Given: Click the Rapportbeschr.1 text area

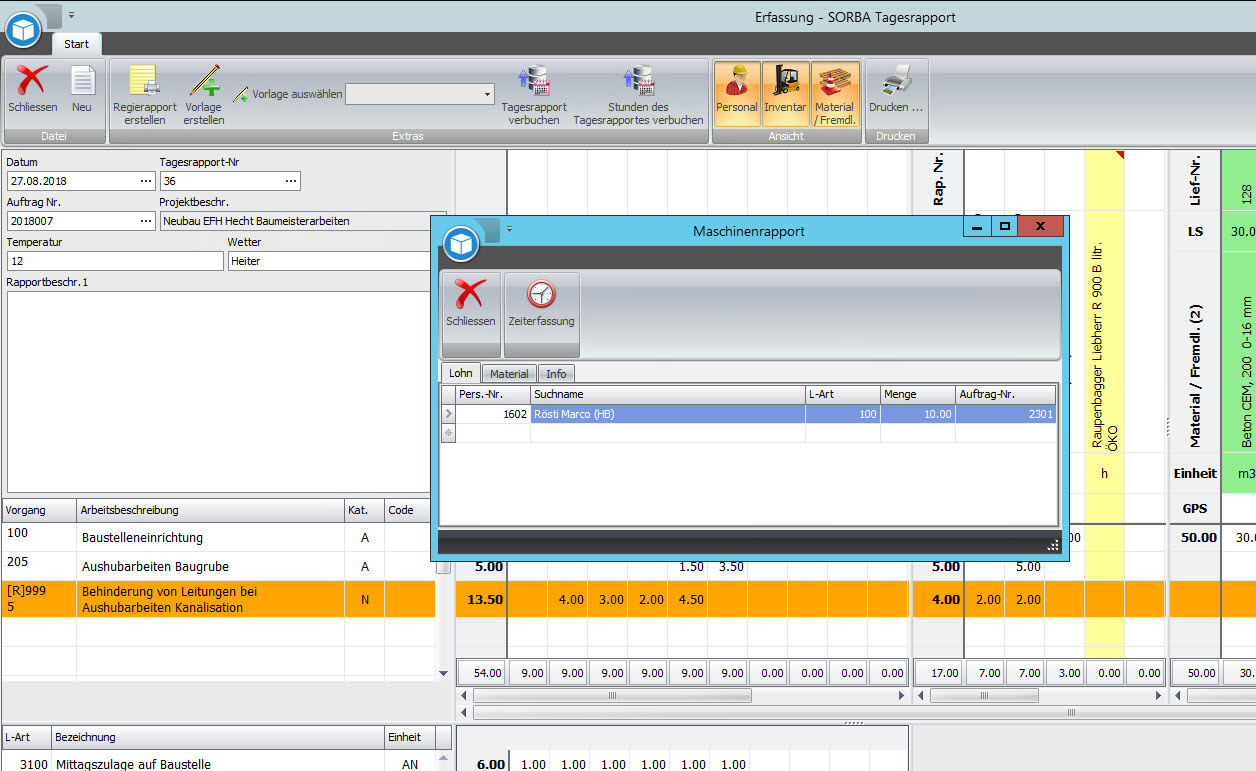Looking at the screenshot, I should (x=219, y=391).
